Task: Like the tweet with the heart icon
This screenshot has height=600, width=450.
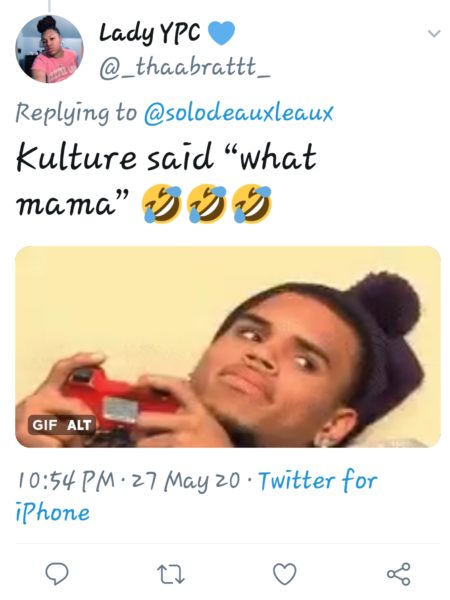Action: 285,574
